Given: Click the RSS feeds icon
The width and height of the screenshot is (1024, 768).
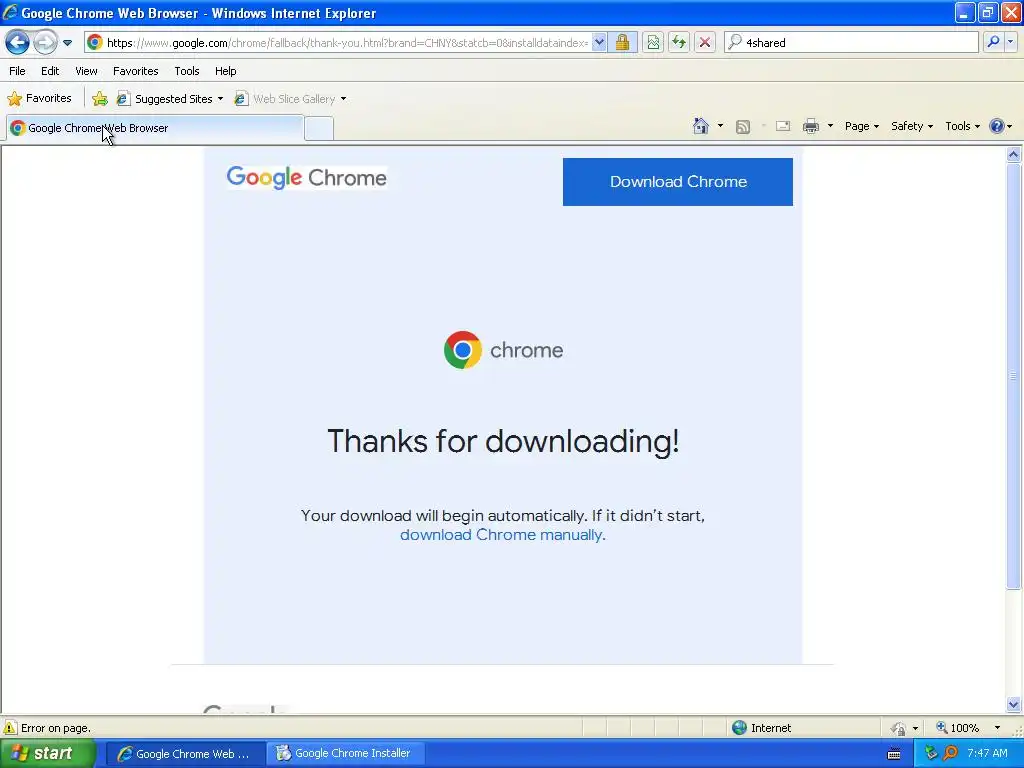Looking at the screenshot, I should pyautogui.click(x=743, y=127).
